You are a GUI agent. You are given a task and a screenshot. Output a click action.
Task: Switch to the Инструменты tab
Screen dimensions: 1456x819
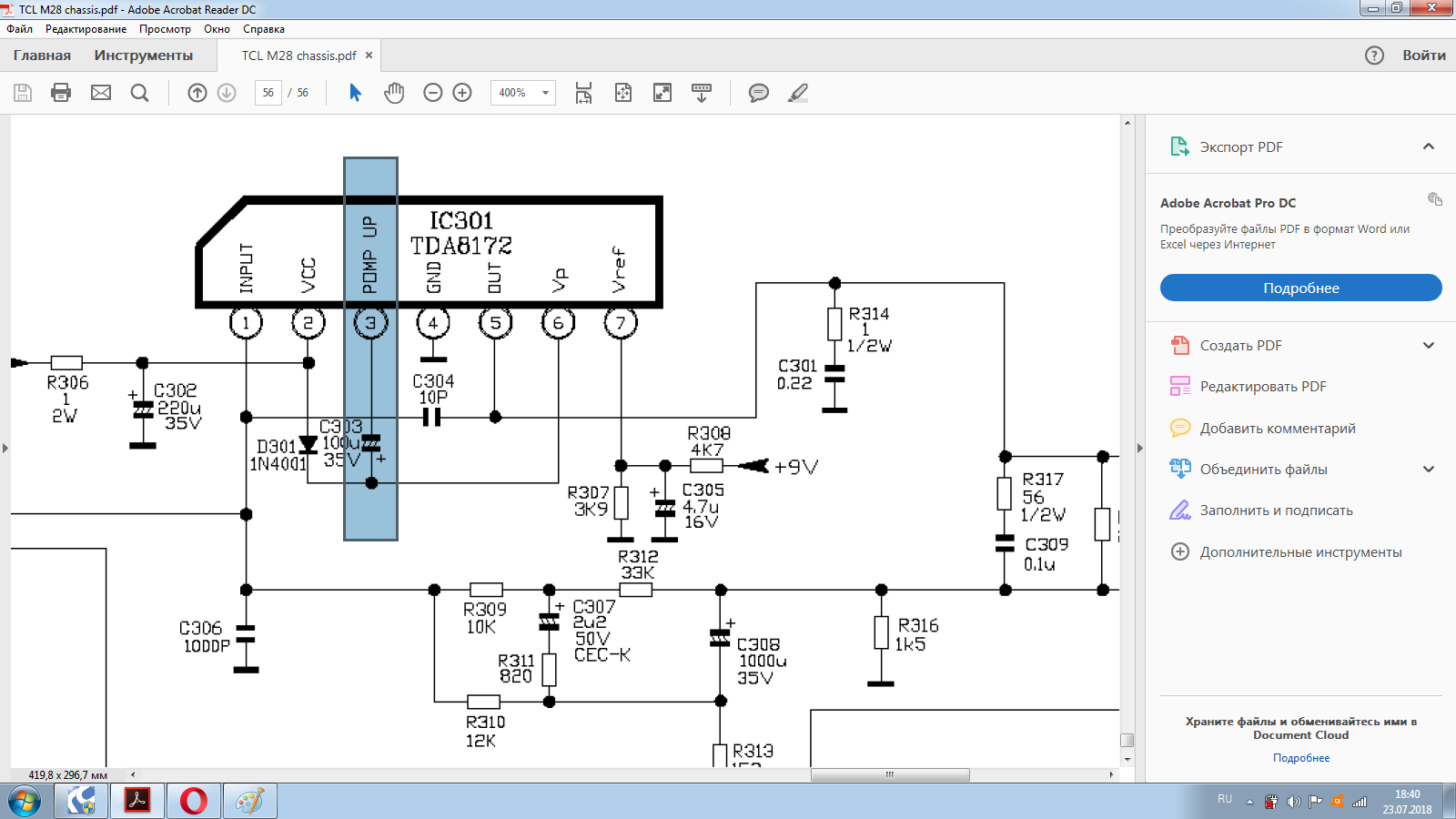[x=143, y=56]
